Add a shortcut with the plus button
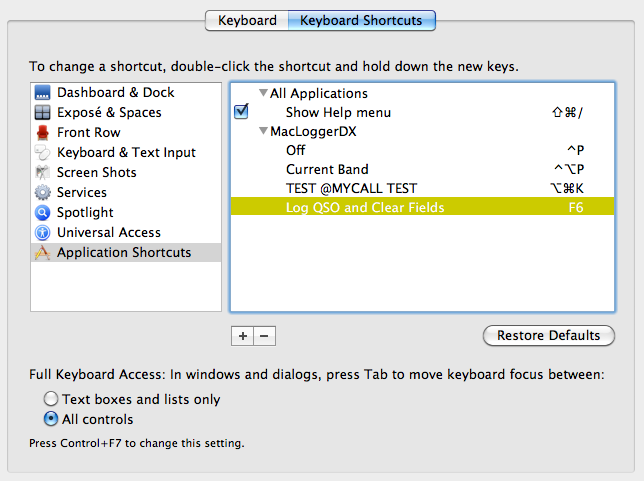 242,336
